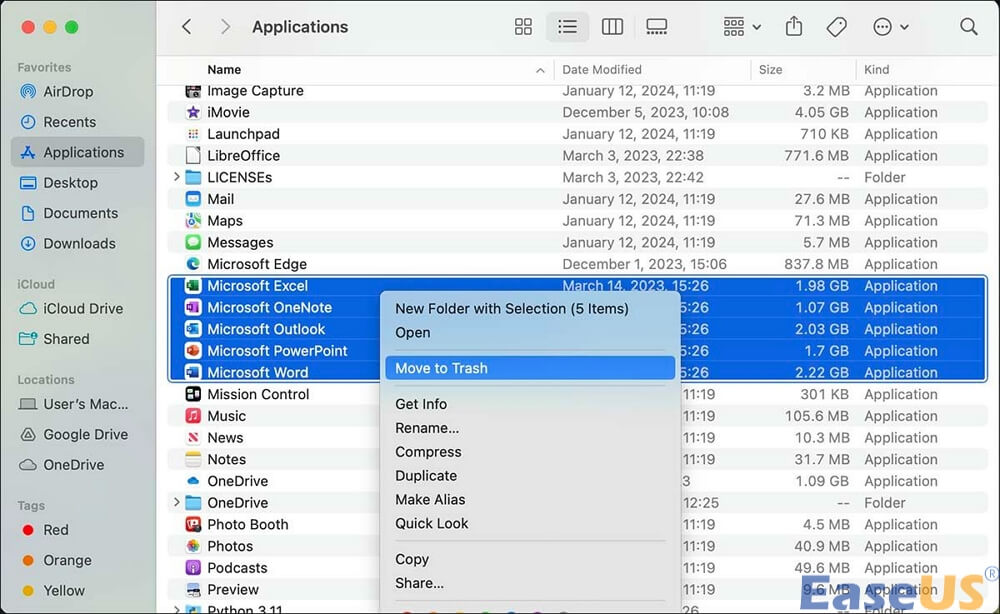Viewport: 1000px width, 614px height.
Task: Switch to icon grid view
Action: point(523,27)
